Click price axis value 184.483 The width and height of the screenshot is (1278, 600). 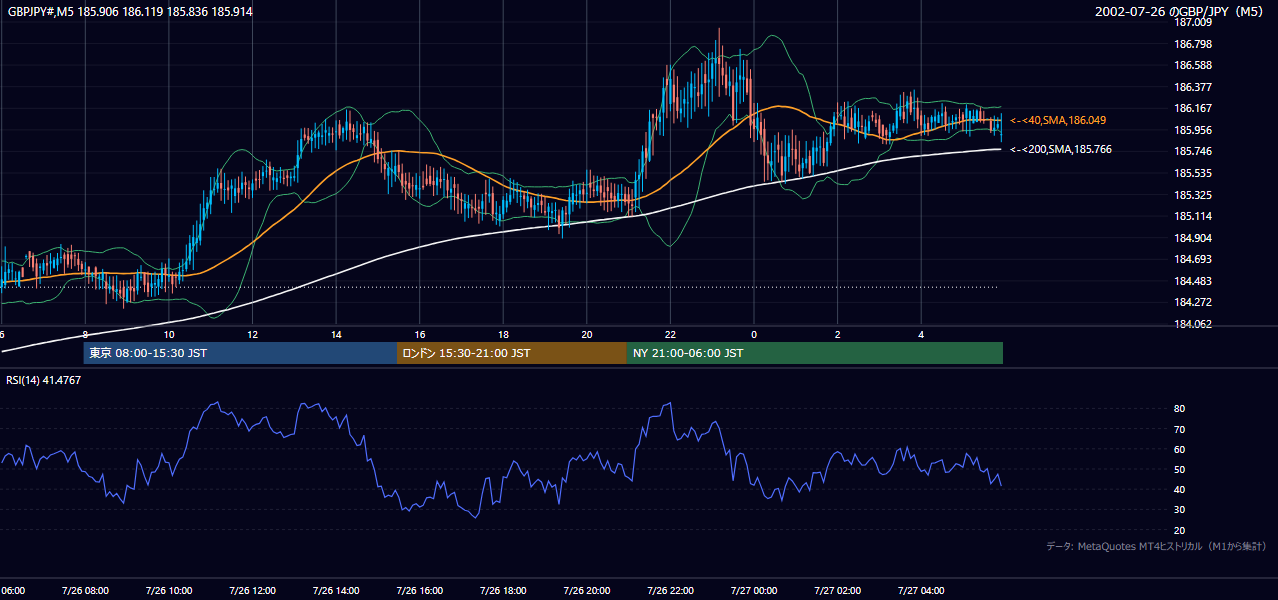(x=1194, y=281)
